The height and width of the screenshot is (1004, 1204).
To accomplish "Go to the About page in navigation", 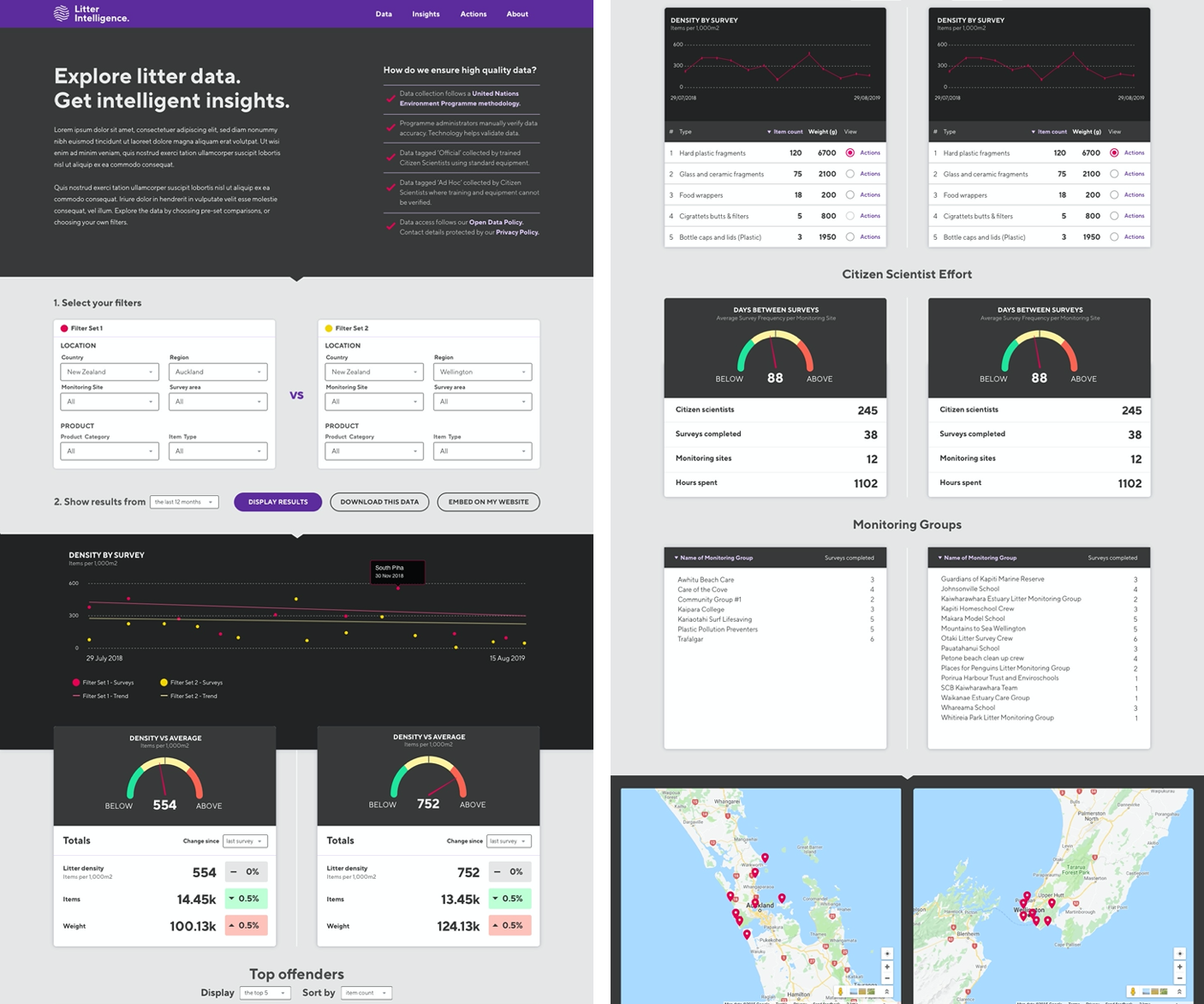I will coord(517,14).
